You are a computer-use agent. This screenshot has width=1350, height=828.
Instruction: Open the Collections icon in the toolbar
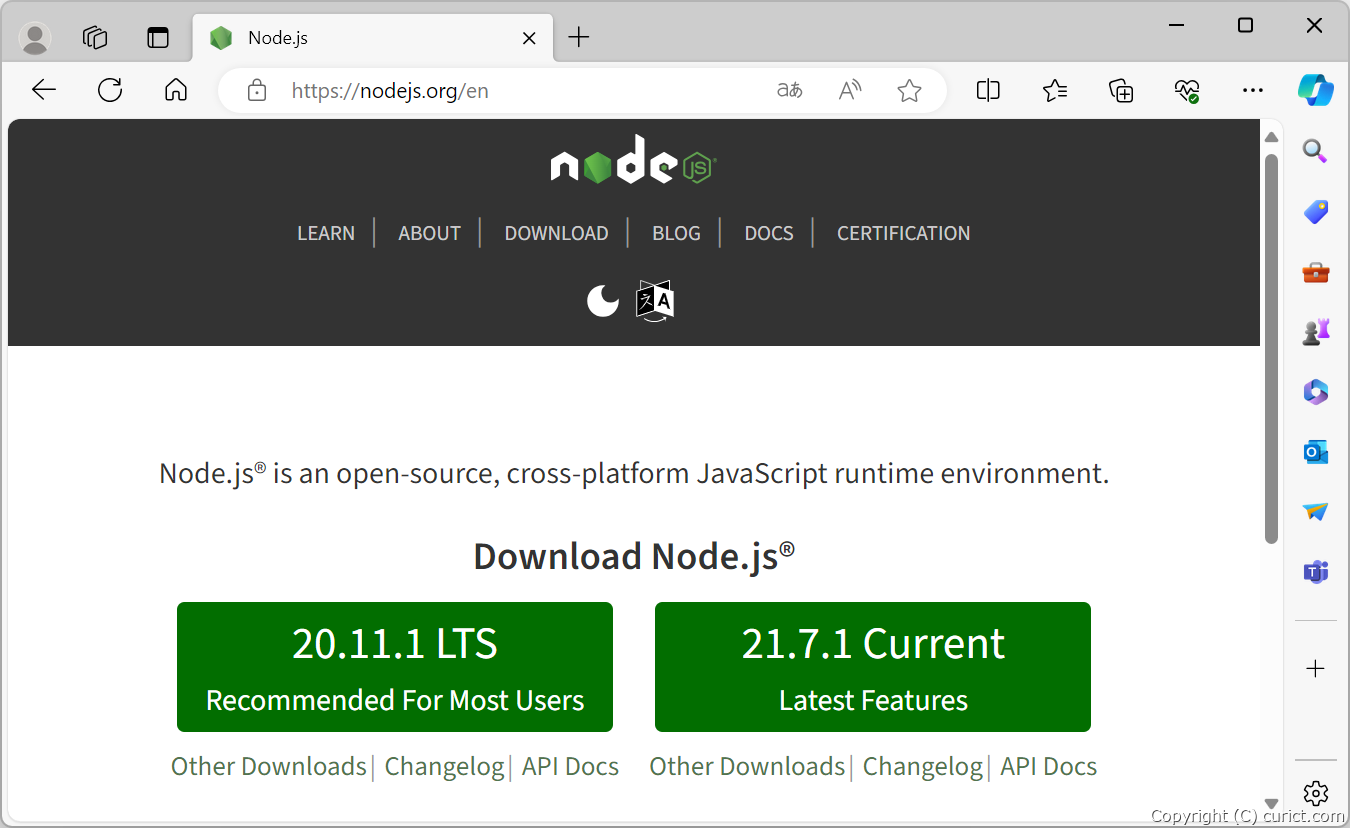(1121, 90)
